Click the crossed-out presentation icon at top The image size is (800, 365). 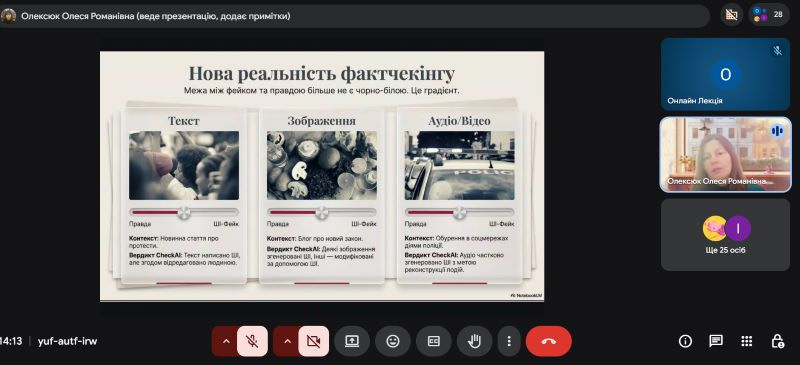(x=732, y=14)
